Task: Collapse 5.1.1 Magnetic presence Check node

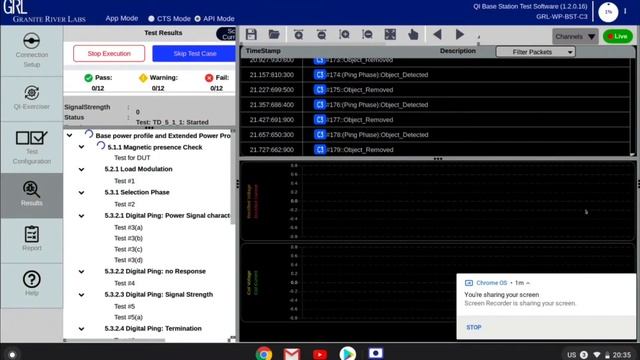Action: pyautogui.click(x=82, y=147)
